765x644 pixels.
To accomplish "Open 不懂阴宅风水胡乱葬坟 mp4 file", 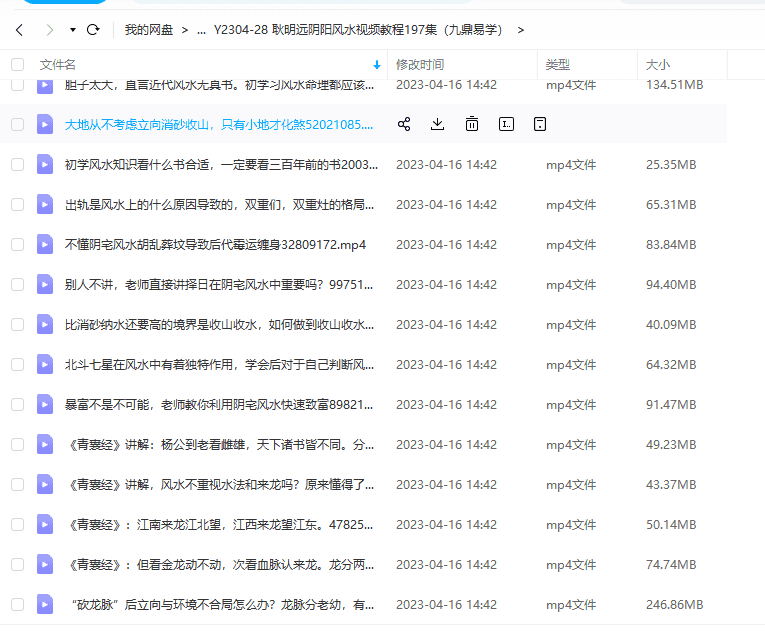I will point(215,244).
